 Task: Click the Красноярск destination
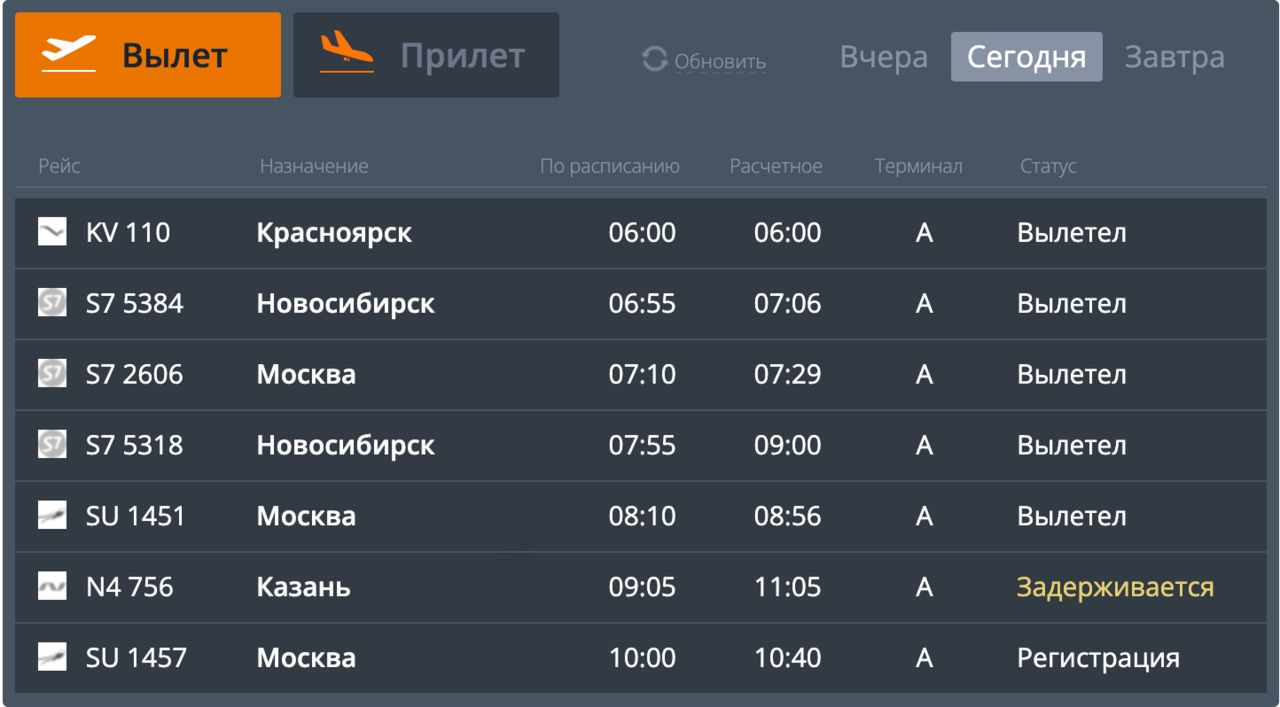coord(334,233)
